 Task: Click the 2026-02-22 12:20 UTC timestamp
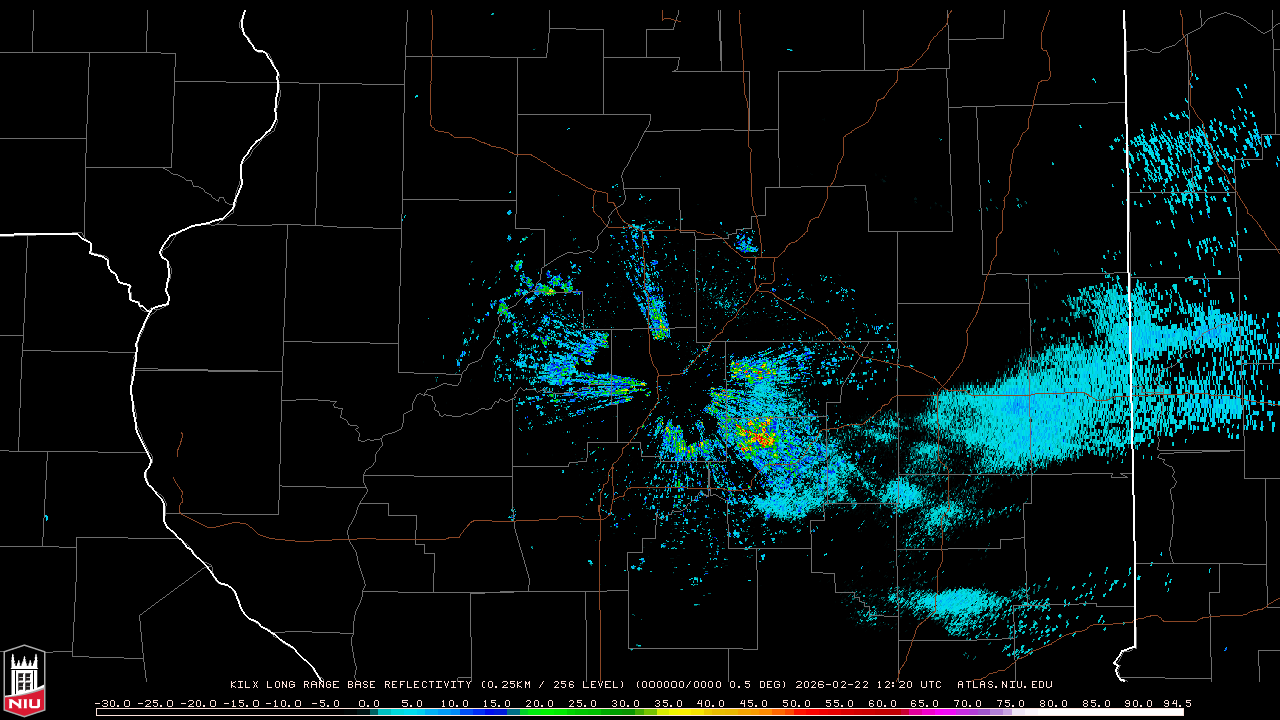[869, 685]
